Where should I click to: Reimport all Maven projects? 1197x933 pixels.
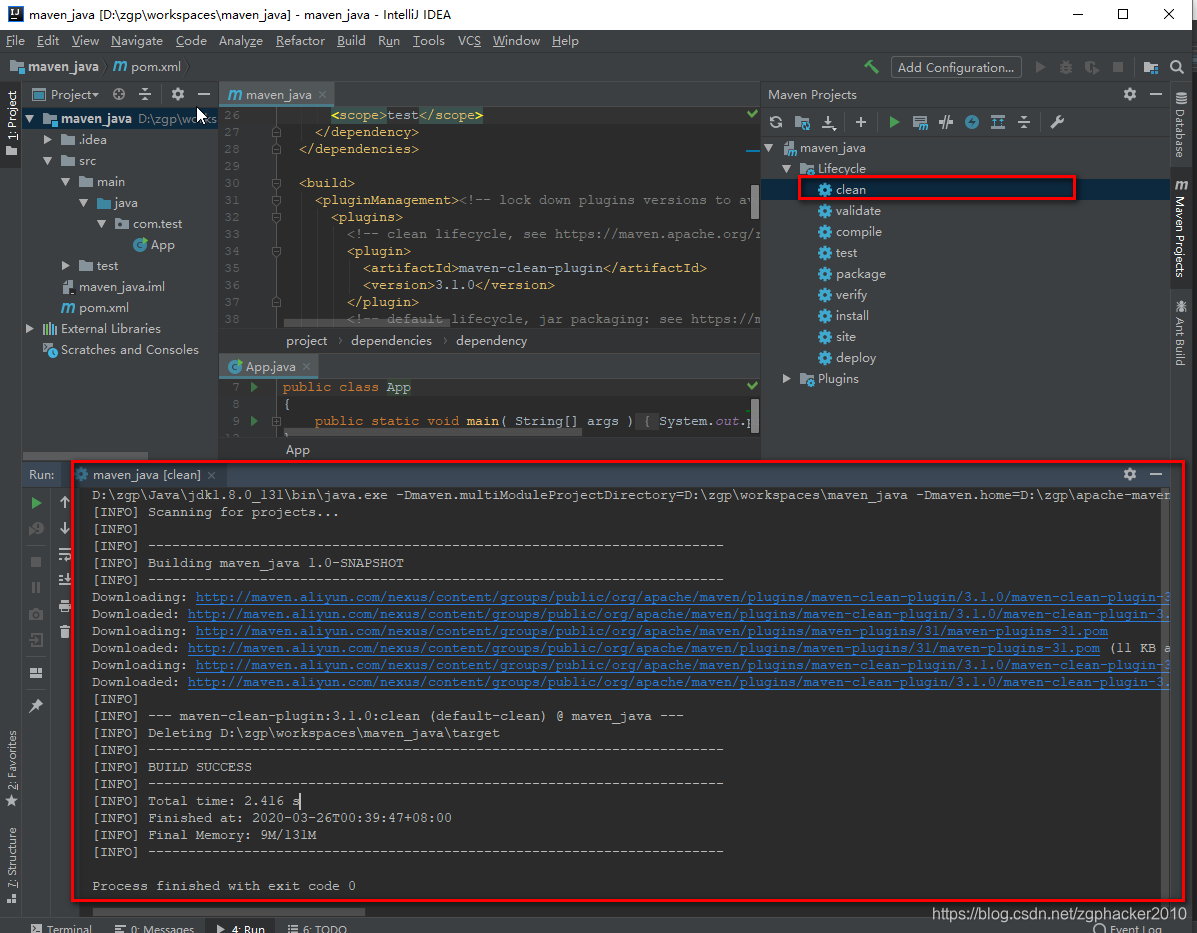click(776, 122)
